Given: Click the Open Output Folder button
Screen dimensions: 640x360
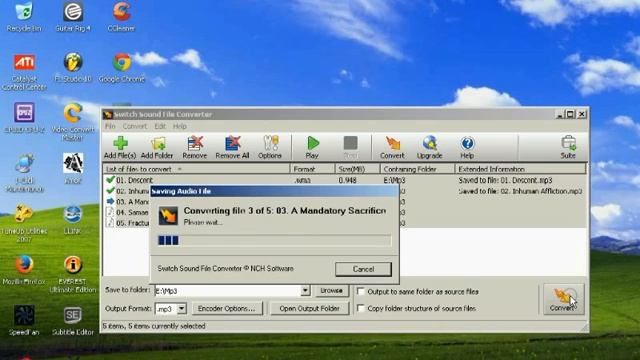Looking at the screenshot, I should (309, 309).
